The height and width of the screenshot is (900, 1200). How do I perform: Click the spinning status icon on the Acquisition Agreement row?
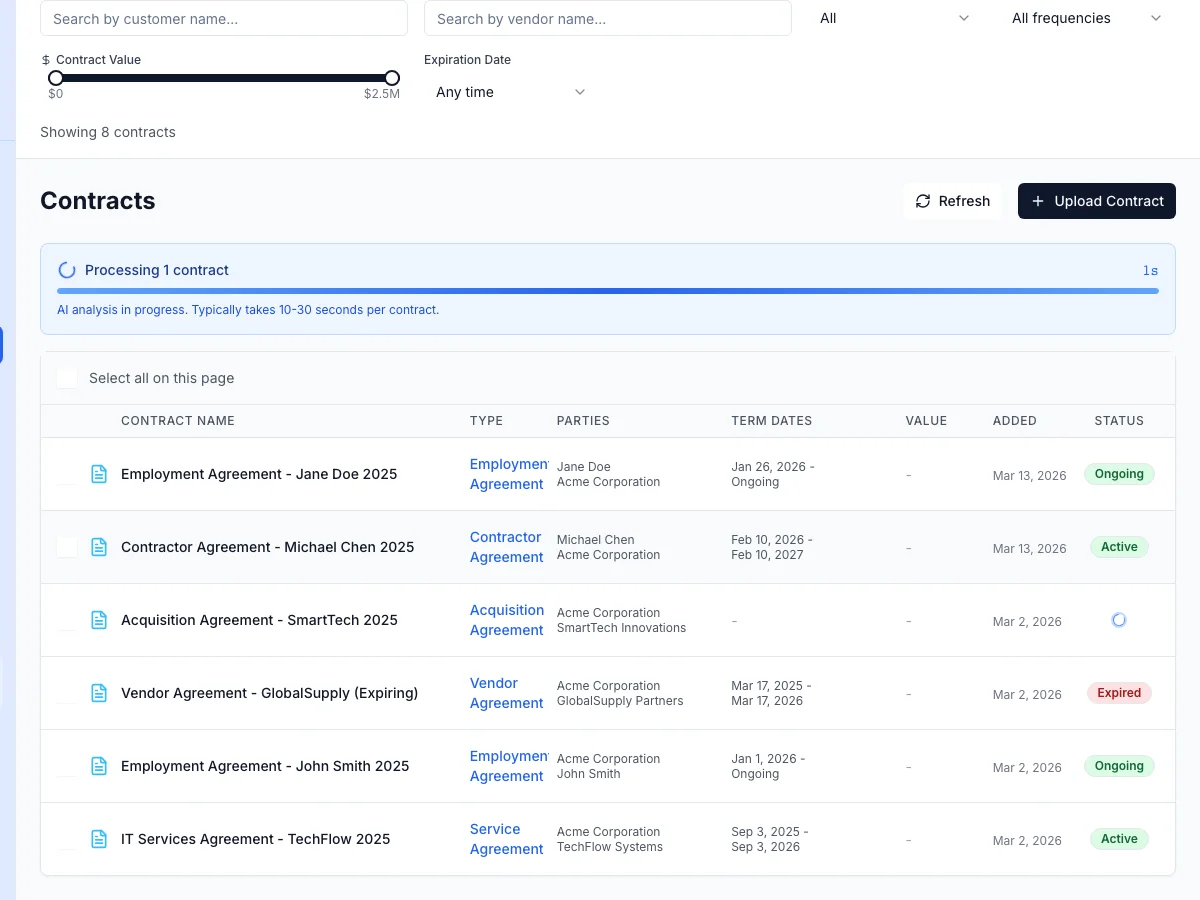point(1118,620)
